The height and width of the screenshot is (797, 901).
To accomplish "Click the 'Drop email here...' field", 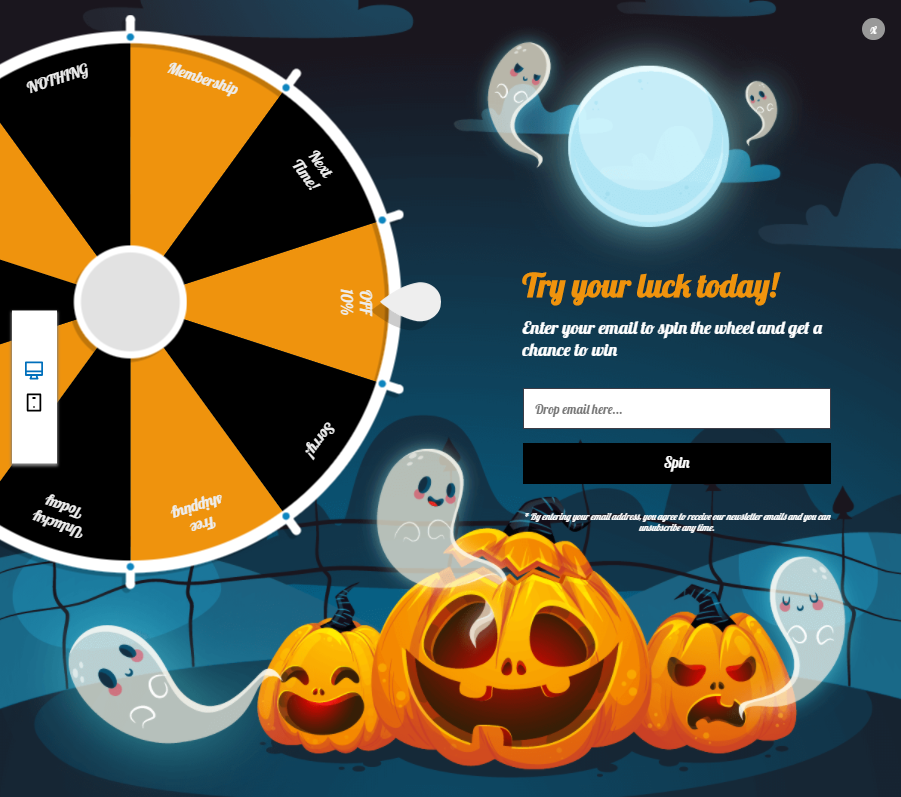I will pyautogui.click(x=676, y=409).
